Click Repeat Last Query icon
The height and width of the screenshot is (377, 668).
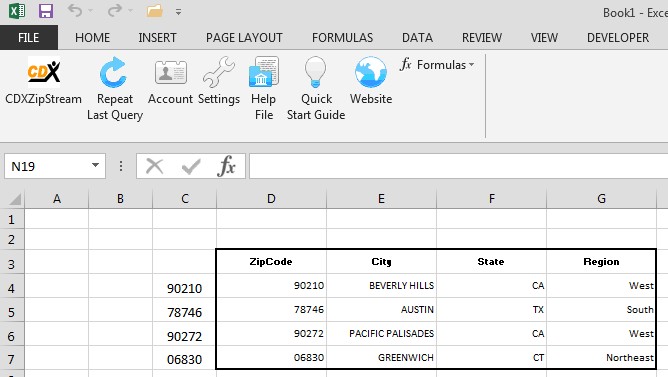pyautogui.click(x=115, y=89)
